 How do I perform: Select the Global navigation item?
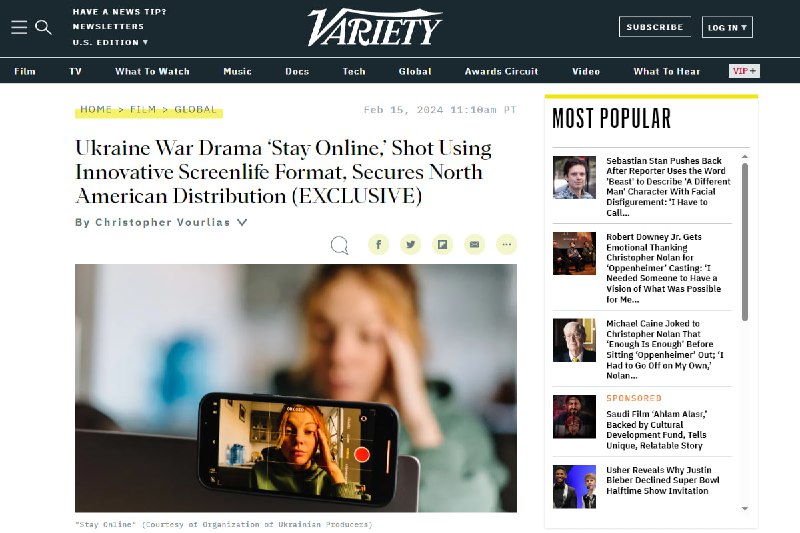coord(415,71)
